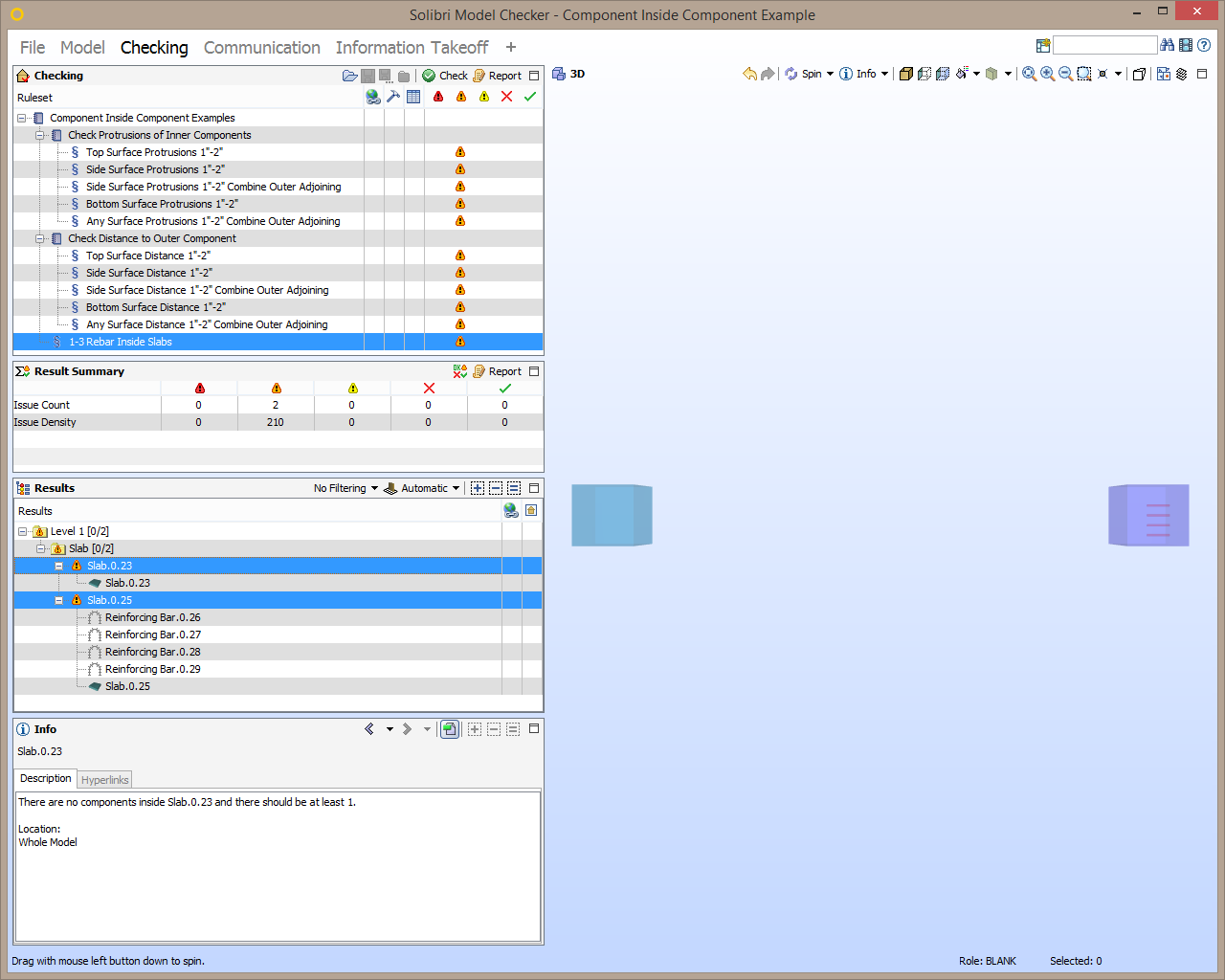1225x980 pixels.
Task: Click collapse all icon in Results panel
Action: [x=496, y=488]
